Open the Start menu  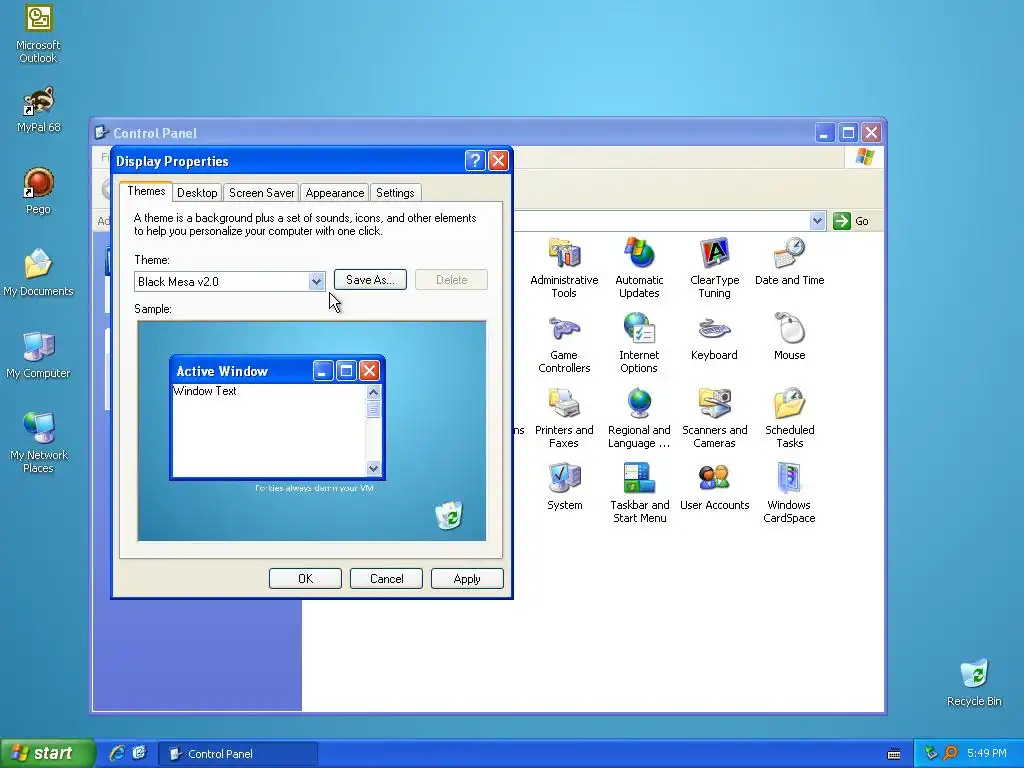[47, 753]
